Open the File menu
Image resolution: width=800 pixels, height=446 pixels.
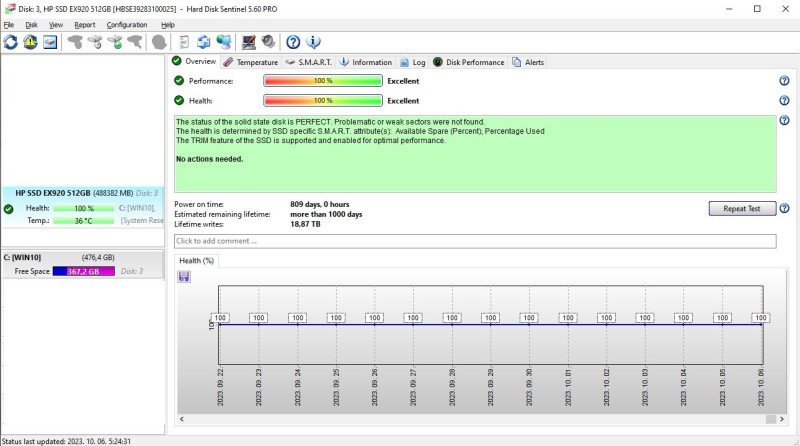[x=9, y=24]
